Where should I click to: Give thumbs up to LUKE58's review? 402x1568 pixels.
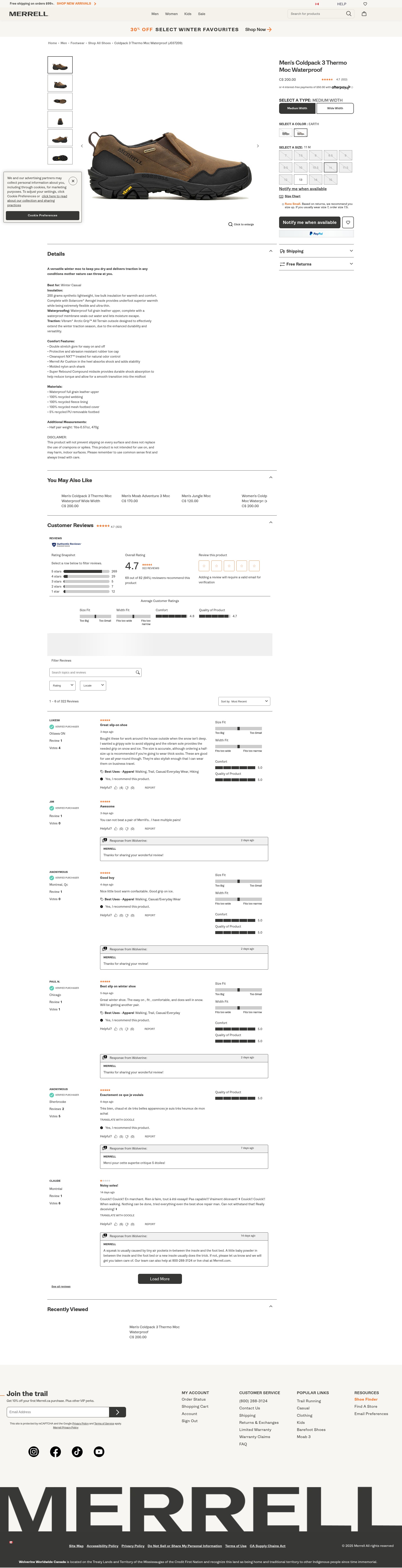tap(116, 788)
